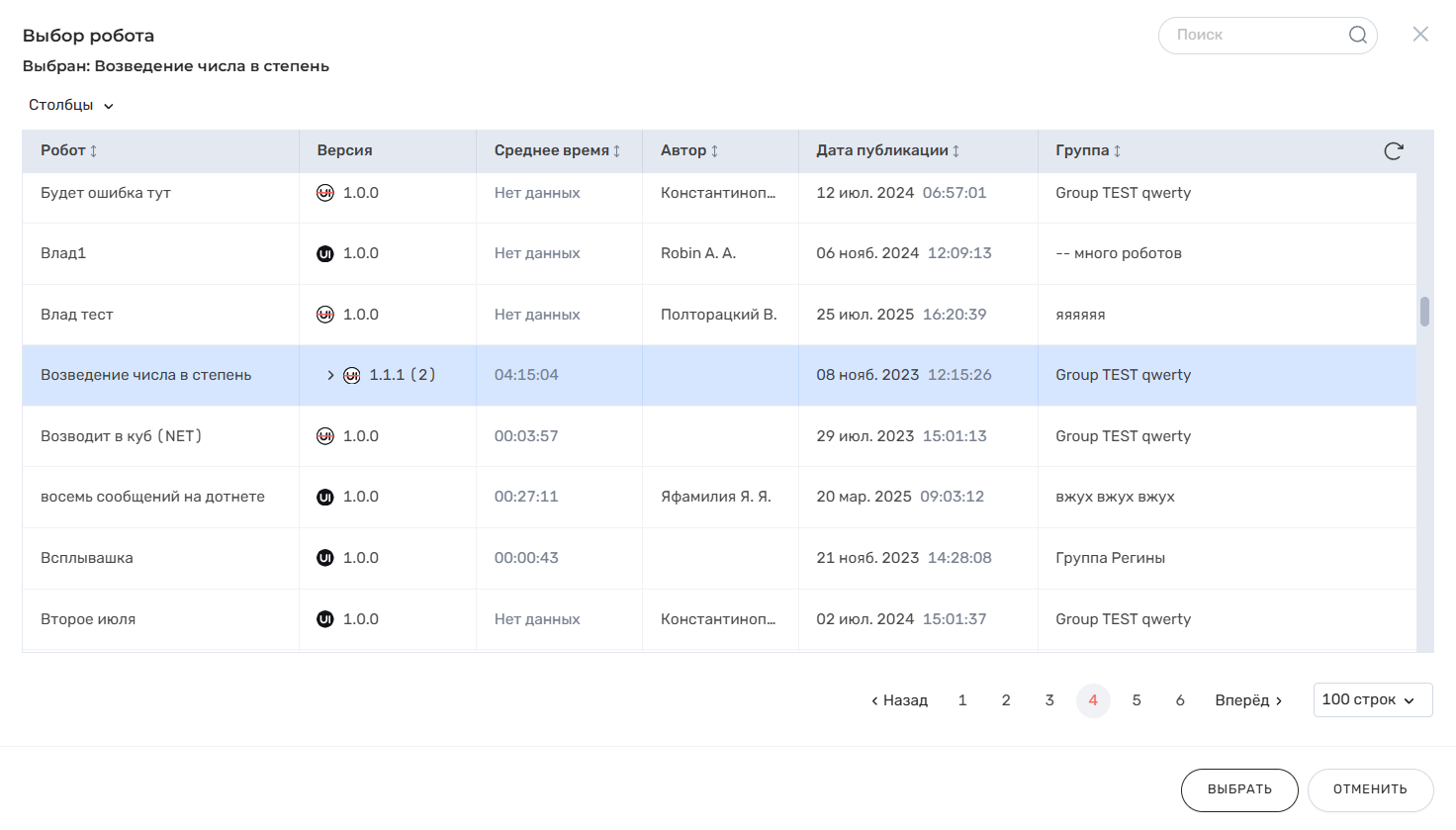This screenshot has width=1456, height=830.
Task: Click Назад to go to previous page
Action: pyautogui.click(x=899, y=700)
